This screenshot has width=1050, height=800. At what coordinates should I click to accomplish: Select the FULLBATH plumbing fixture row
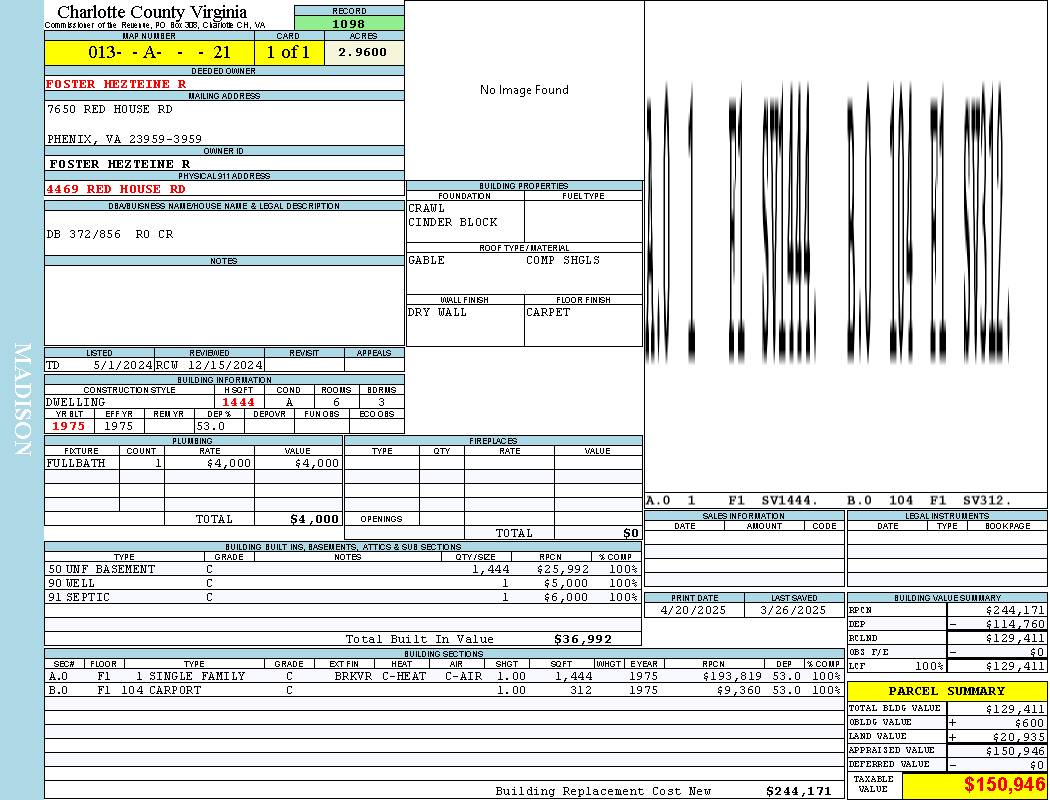(194, 463)
